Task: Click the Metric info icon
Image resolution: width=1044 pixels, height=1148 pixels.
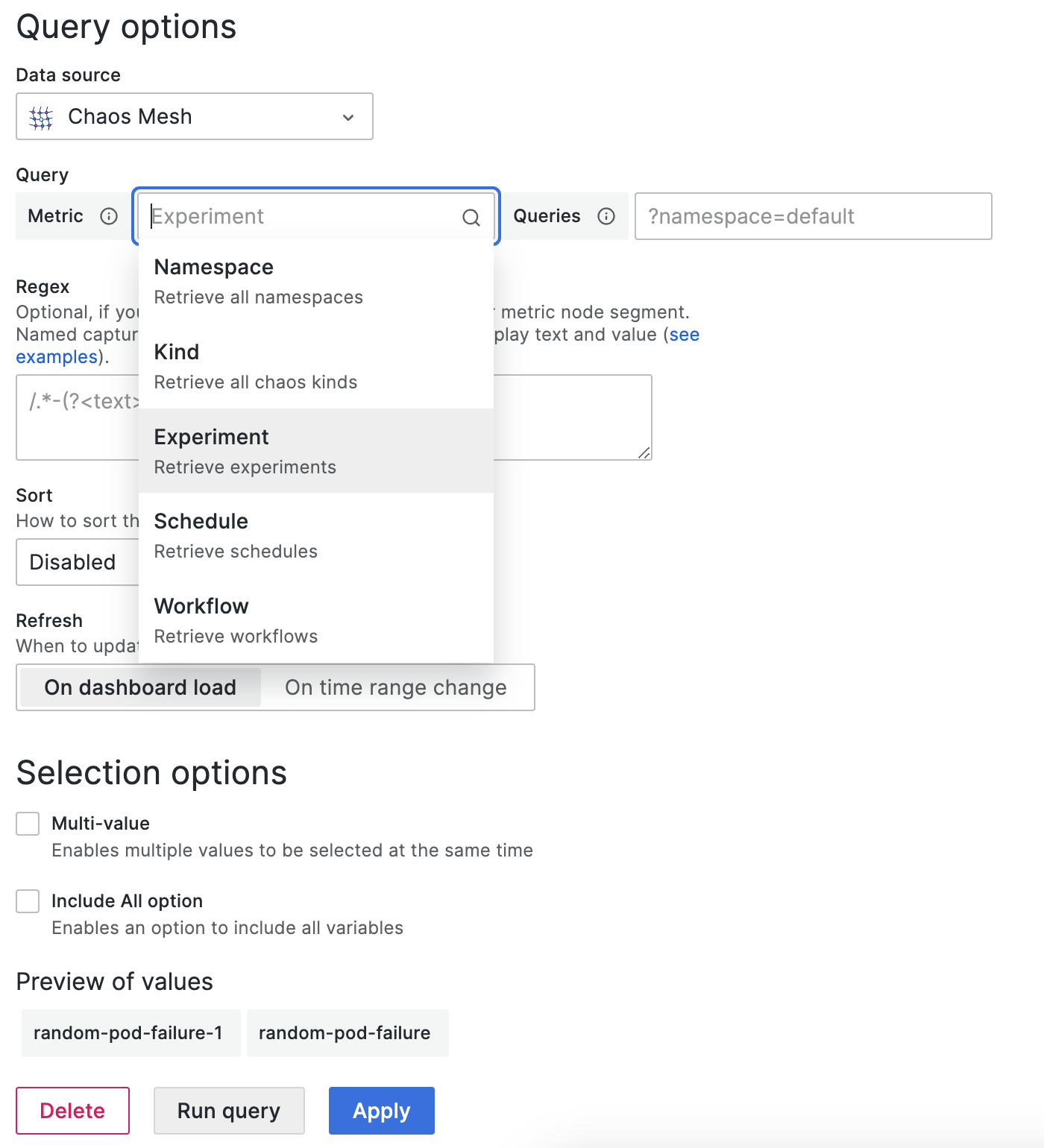Action: click(x=109, y=216)
